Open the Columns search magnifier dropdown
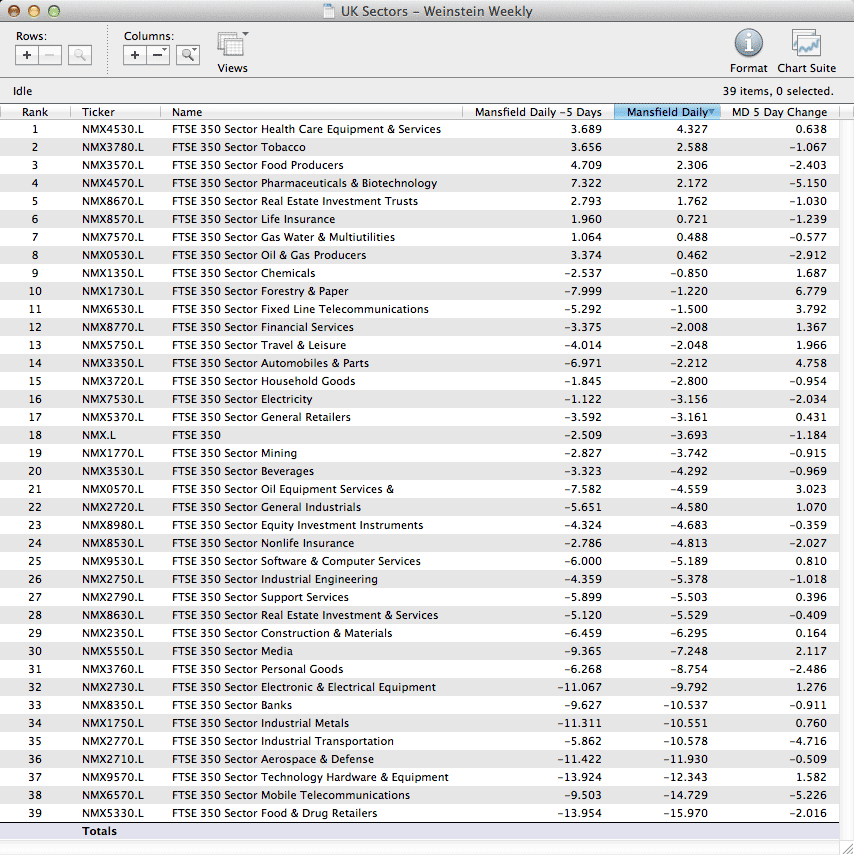Viewport: 854px width, 855px height. 188,56
